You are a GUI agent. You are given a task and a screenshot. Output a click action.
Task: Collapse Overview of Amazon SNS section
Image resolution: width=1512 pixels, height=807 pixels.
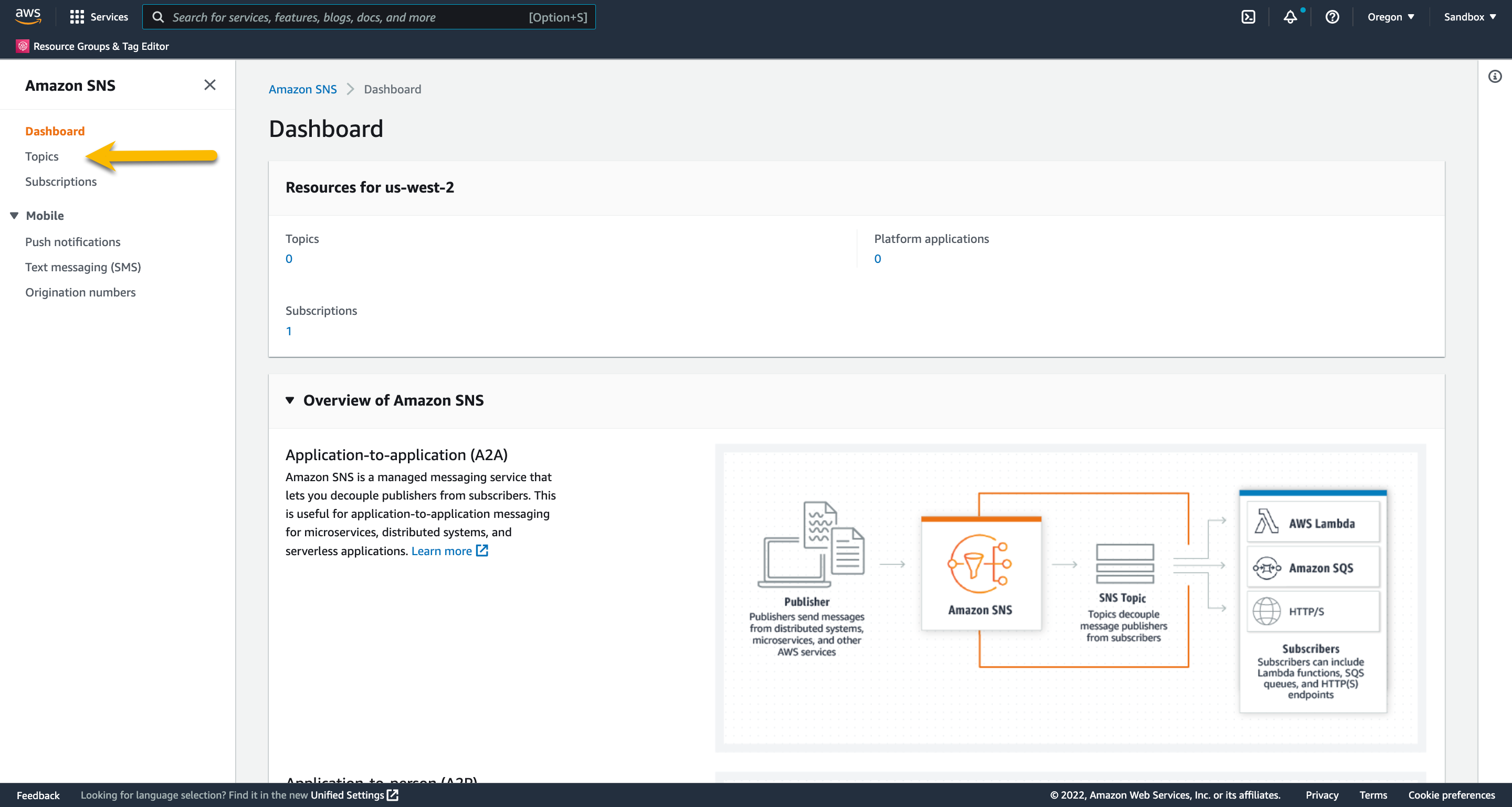click(x=290, y=400)
